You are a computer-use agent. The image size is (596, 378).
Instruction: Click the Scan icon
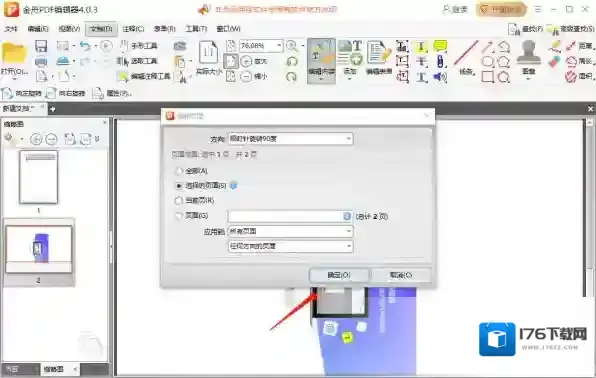tap(63, 61)
